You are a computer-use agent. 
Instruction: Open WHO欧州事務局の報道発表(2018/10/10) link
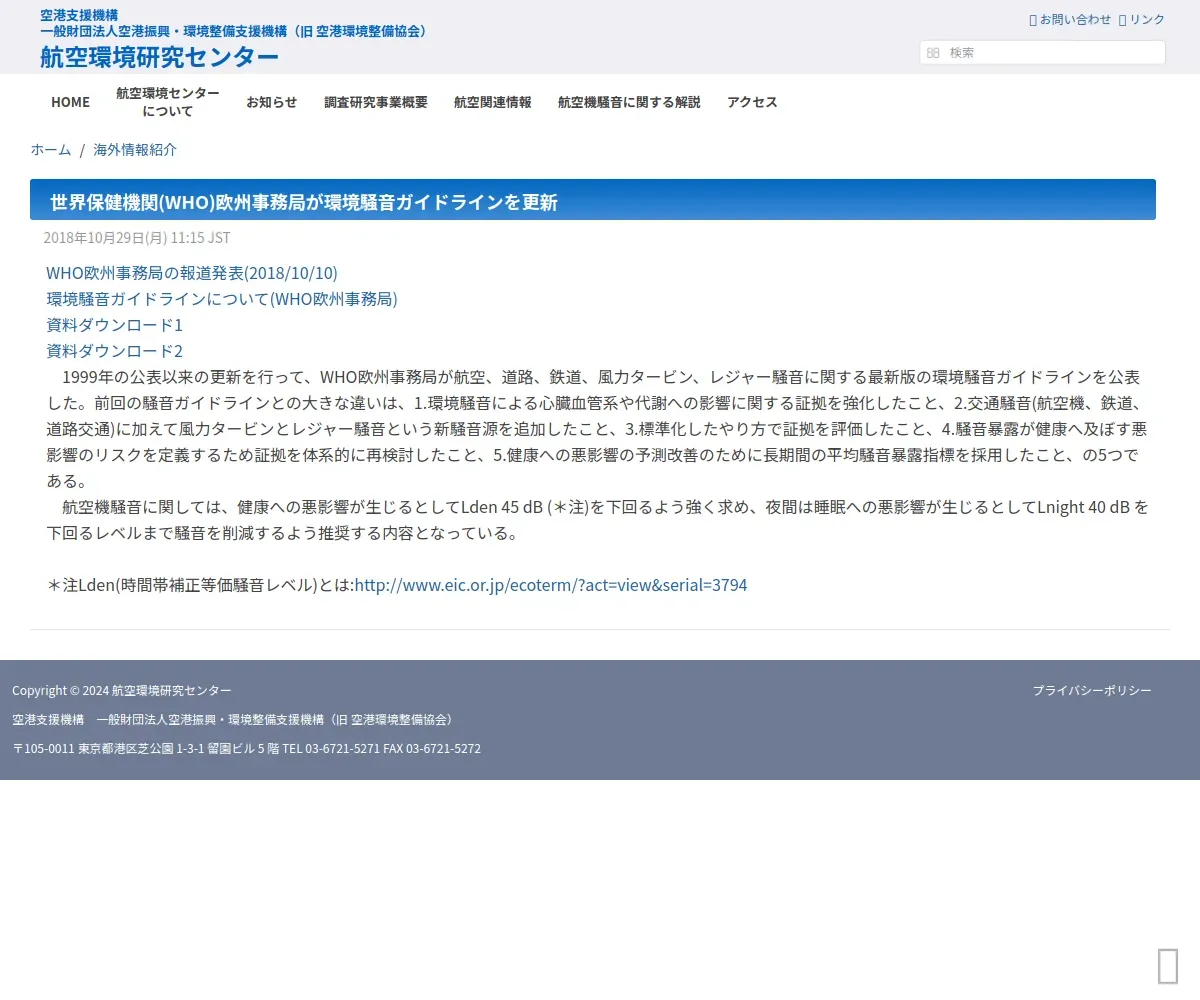[192, 273]
